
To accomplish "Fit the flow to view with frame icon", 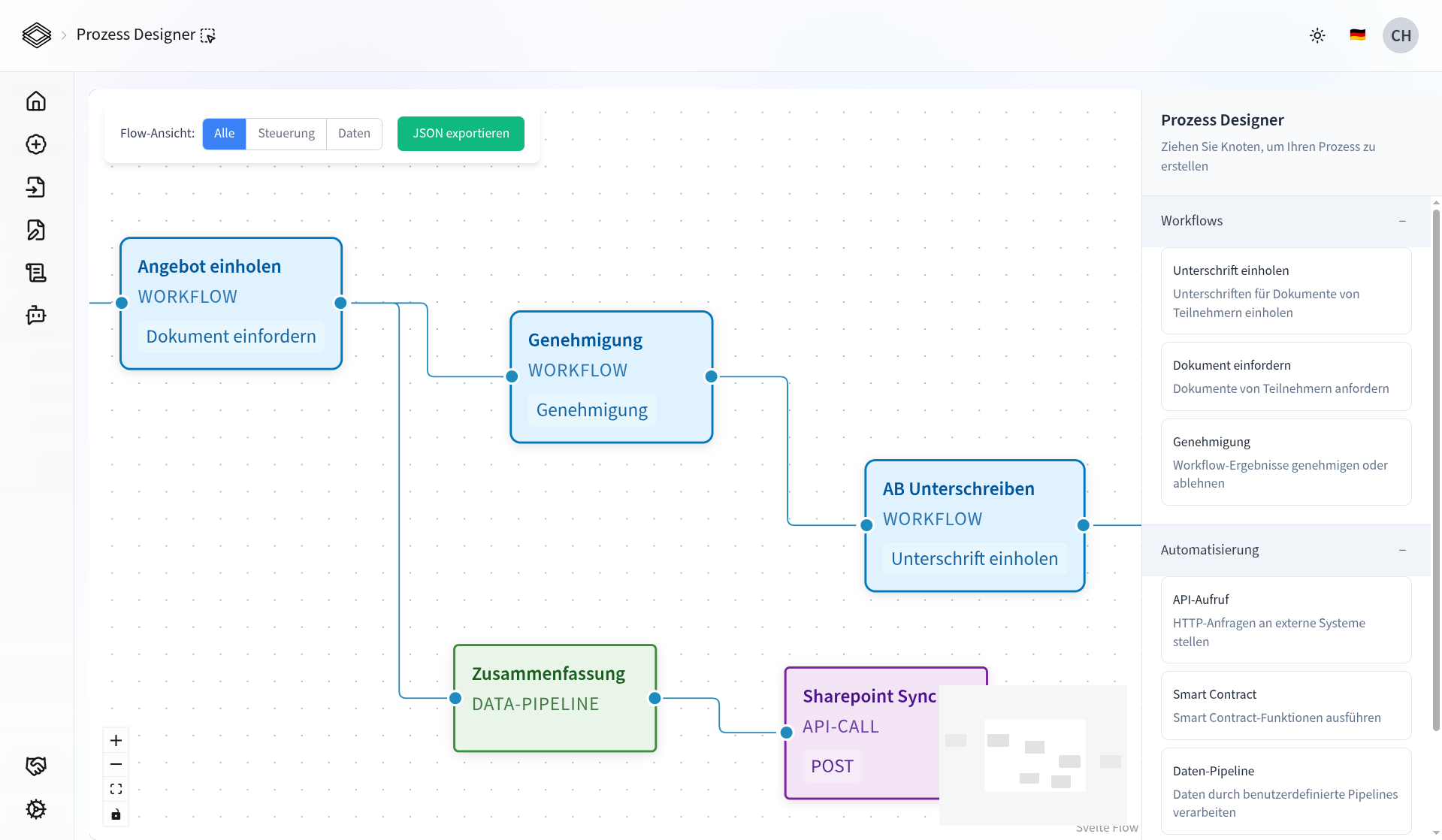I will (116, 789).
